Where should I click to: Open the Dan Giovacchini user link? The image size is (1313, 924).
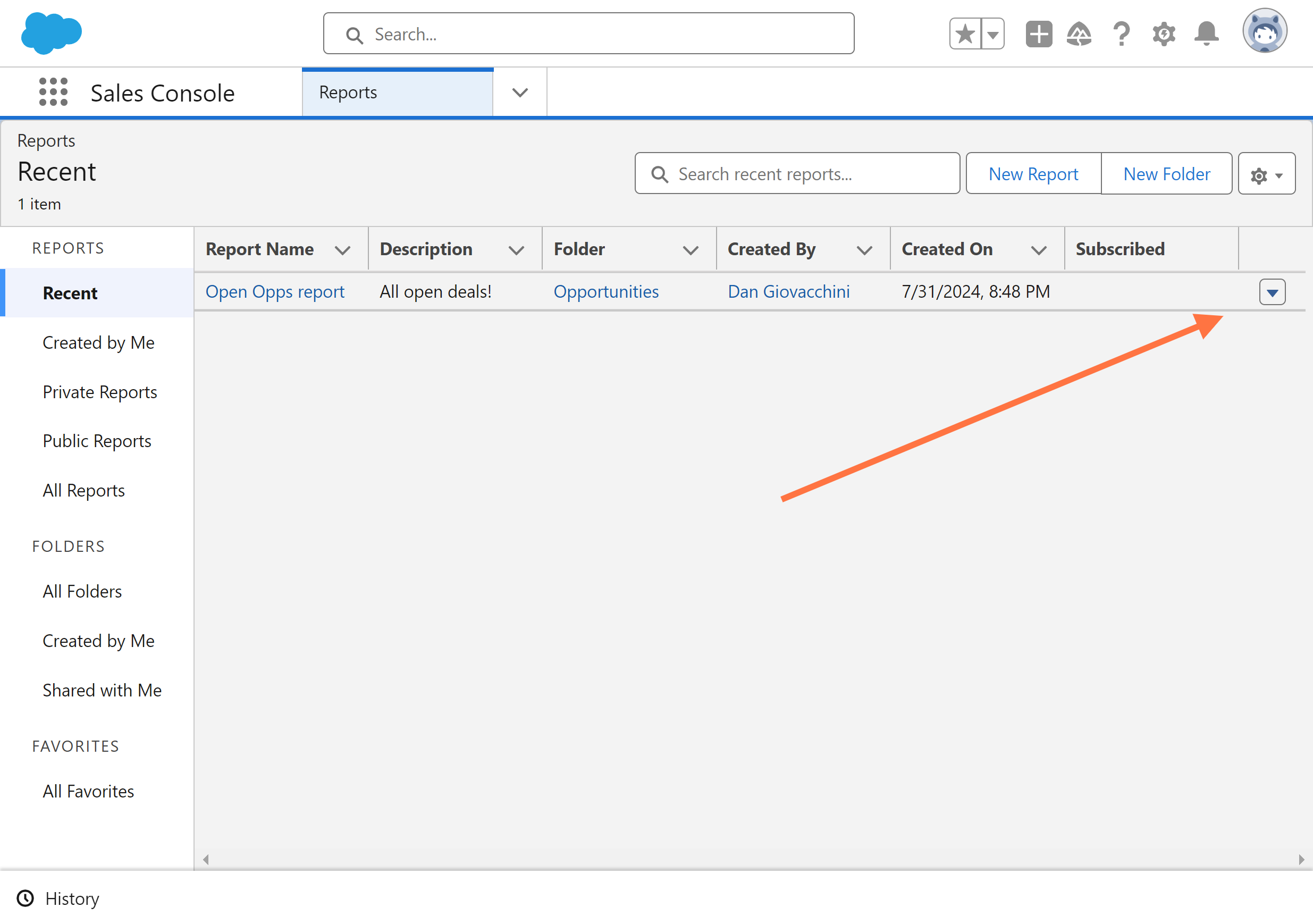tap(789, 292)
